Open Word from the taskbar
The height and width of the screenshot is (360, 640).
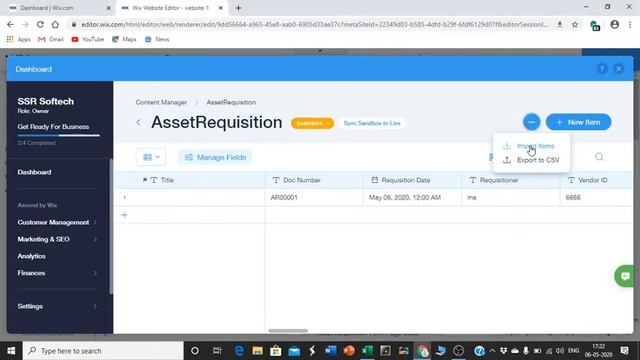click(330, 351)
